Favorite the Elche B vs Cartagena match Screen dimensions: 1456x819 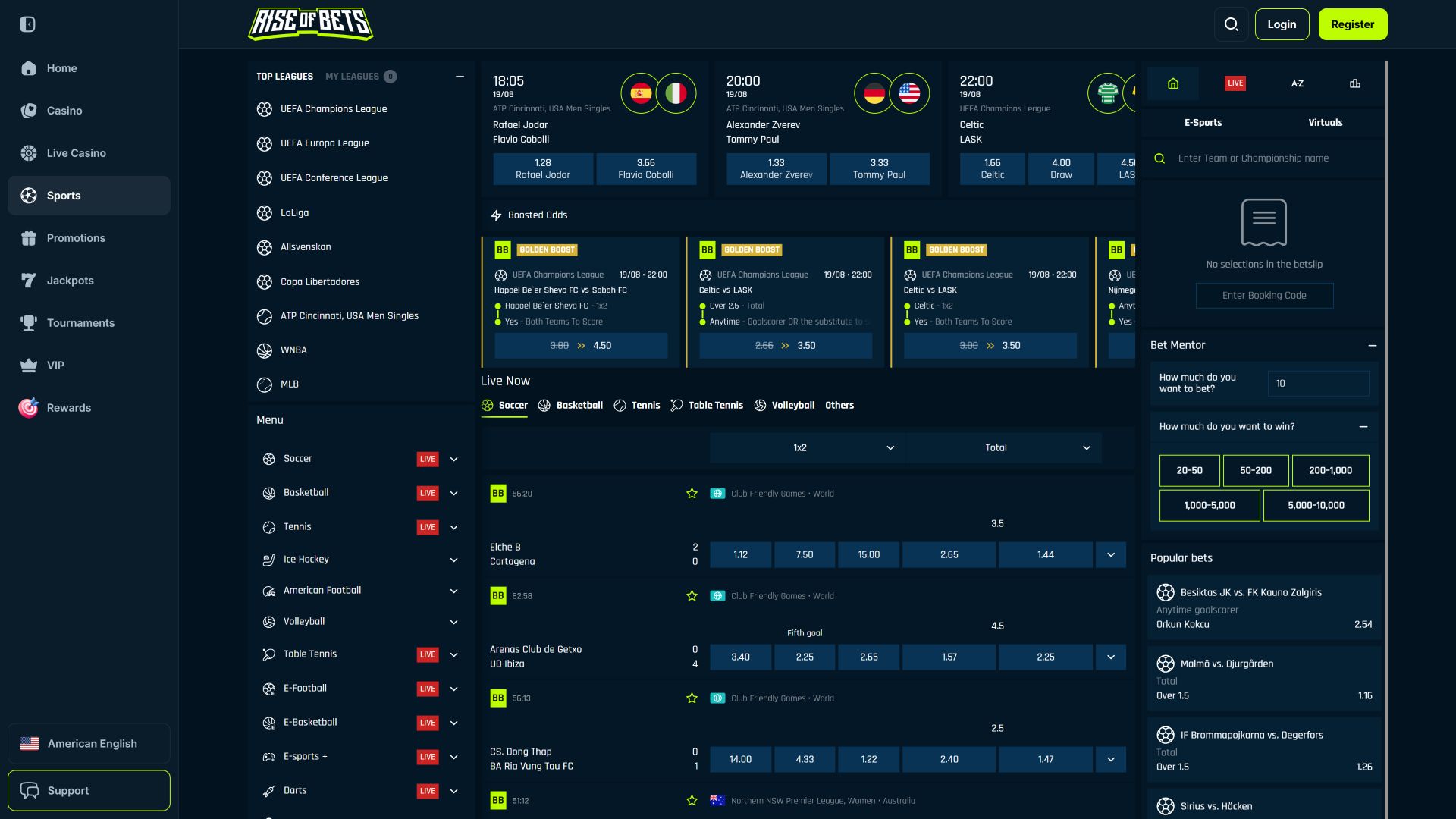click(692, 494)
